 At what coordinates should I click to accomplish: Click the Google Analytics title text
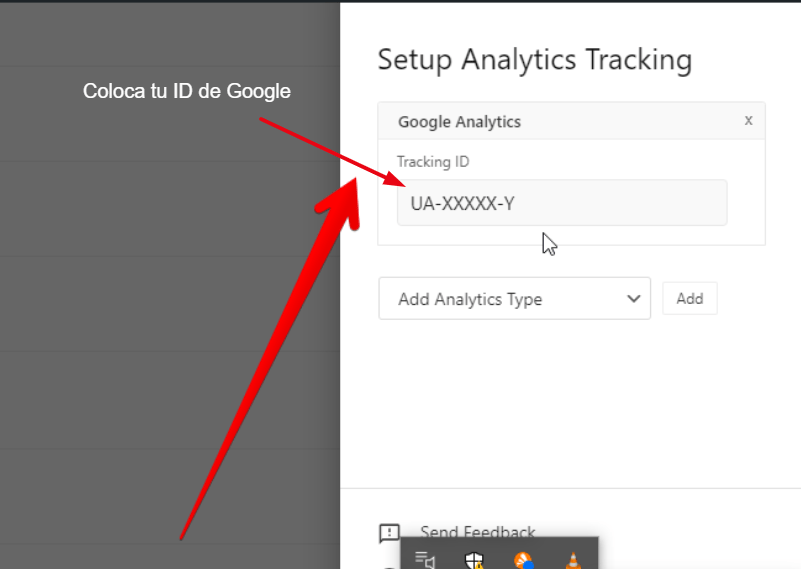tap(459, 122)
